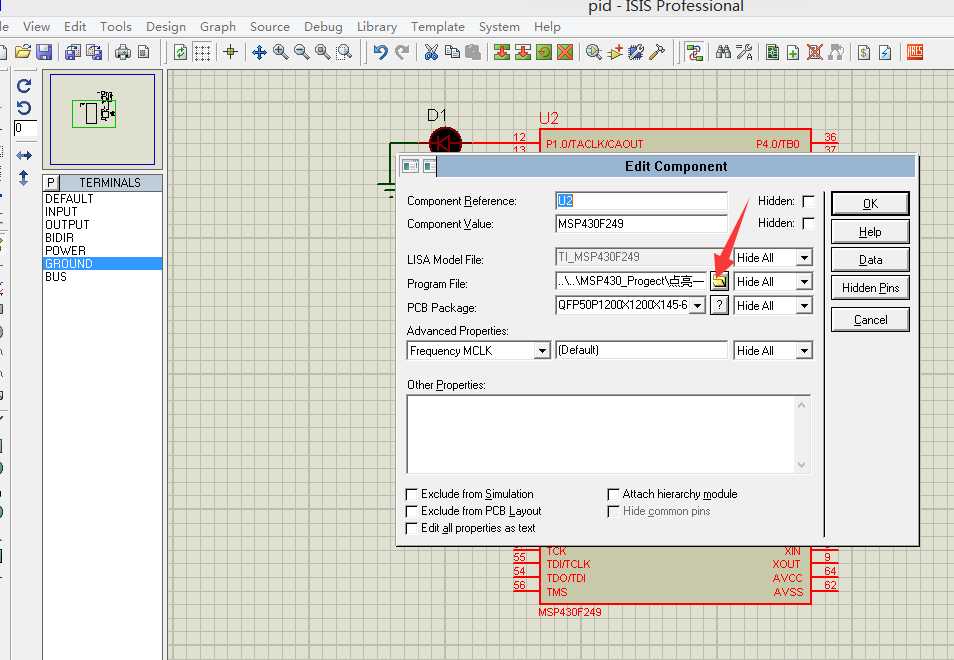Save the design with the floppy disk icon
This screenshot has width=954, height=660.
point(44,52)
